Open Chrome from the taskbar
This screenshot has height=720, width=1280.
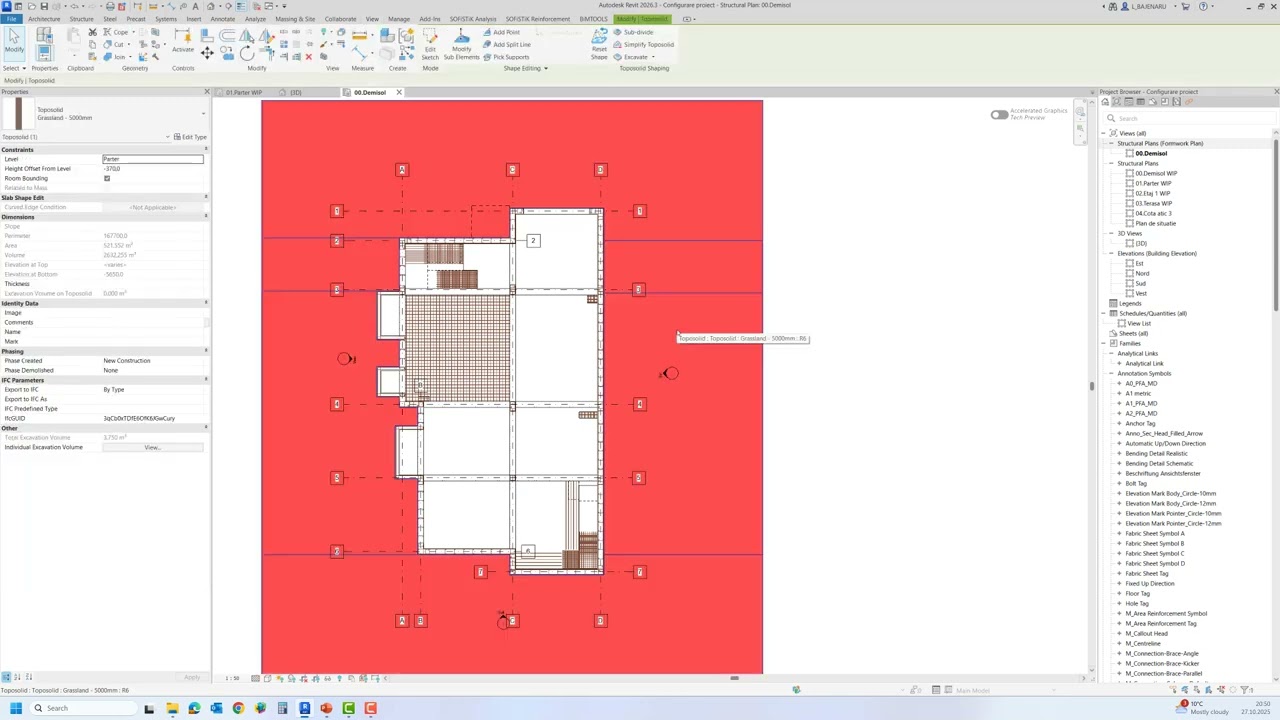coord(238,708)
